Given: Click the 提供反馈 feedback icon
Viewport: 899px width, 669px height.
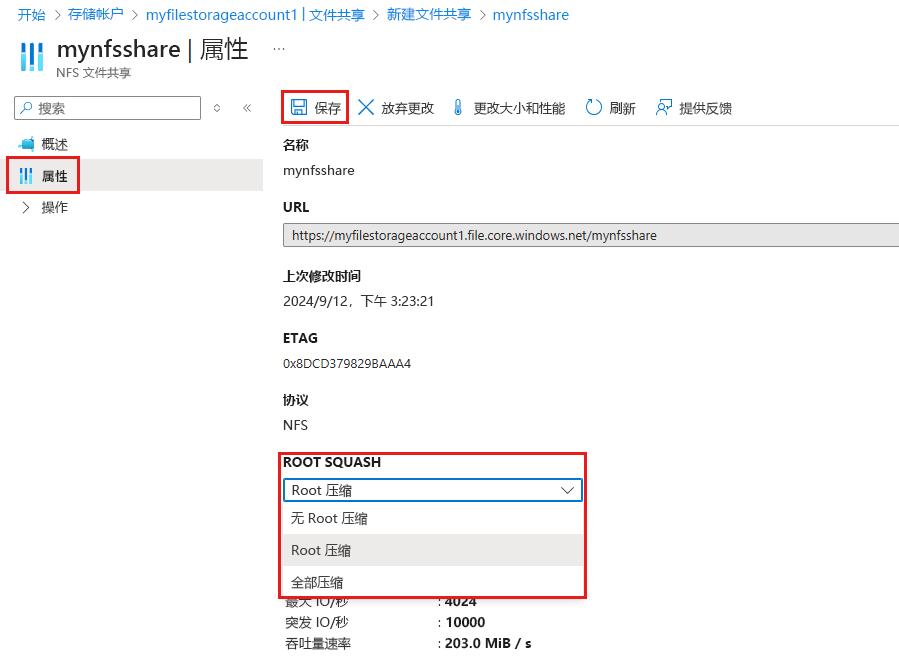Looking at the screenshot, I should coord(664,107).
